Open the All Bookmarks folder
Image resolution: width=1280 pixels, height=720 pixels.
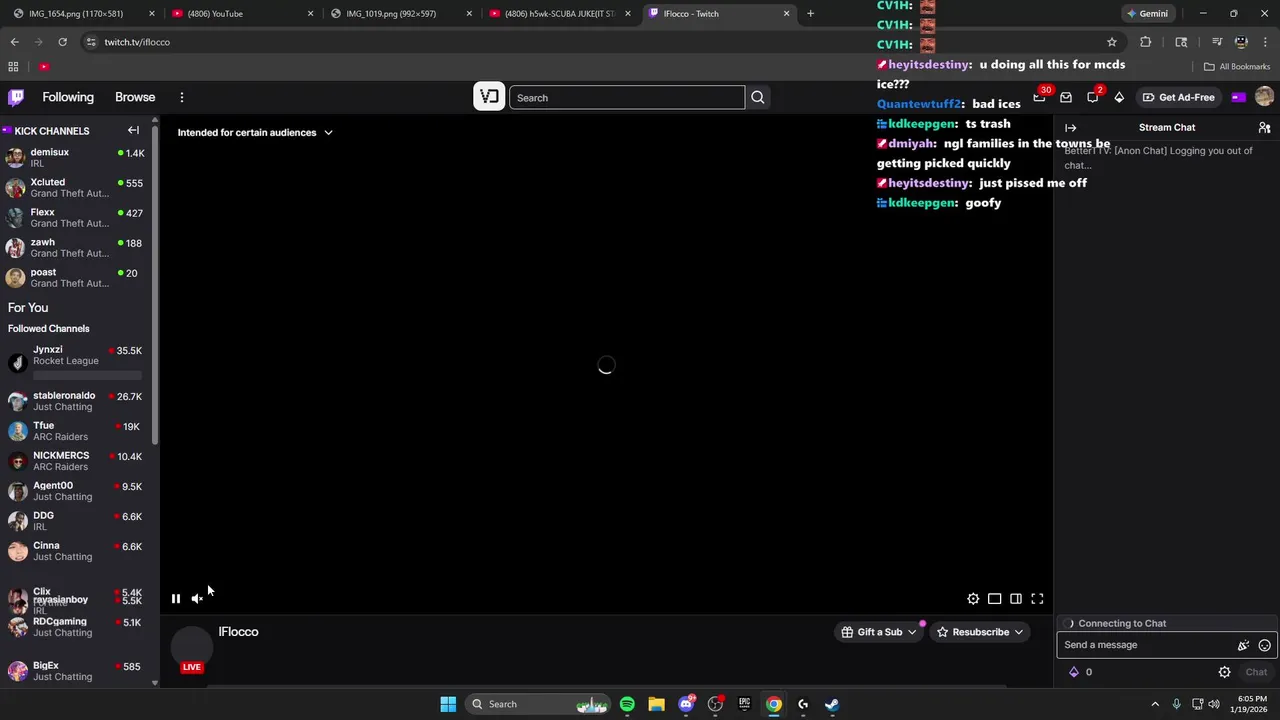pos(1237,67)
